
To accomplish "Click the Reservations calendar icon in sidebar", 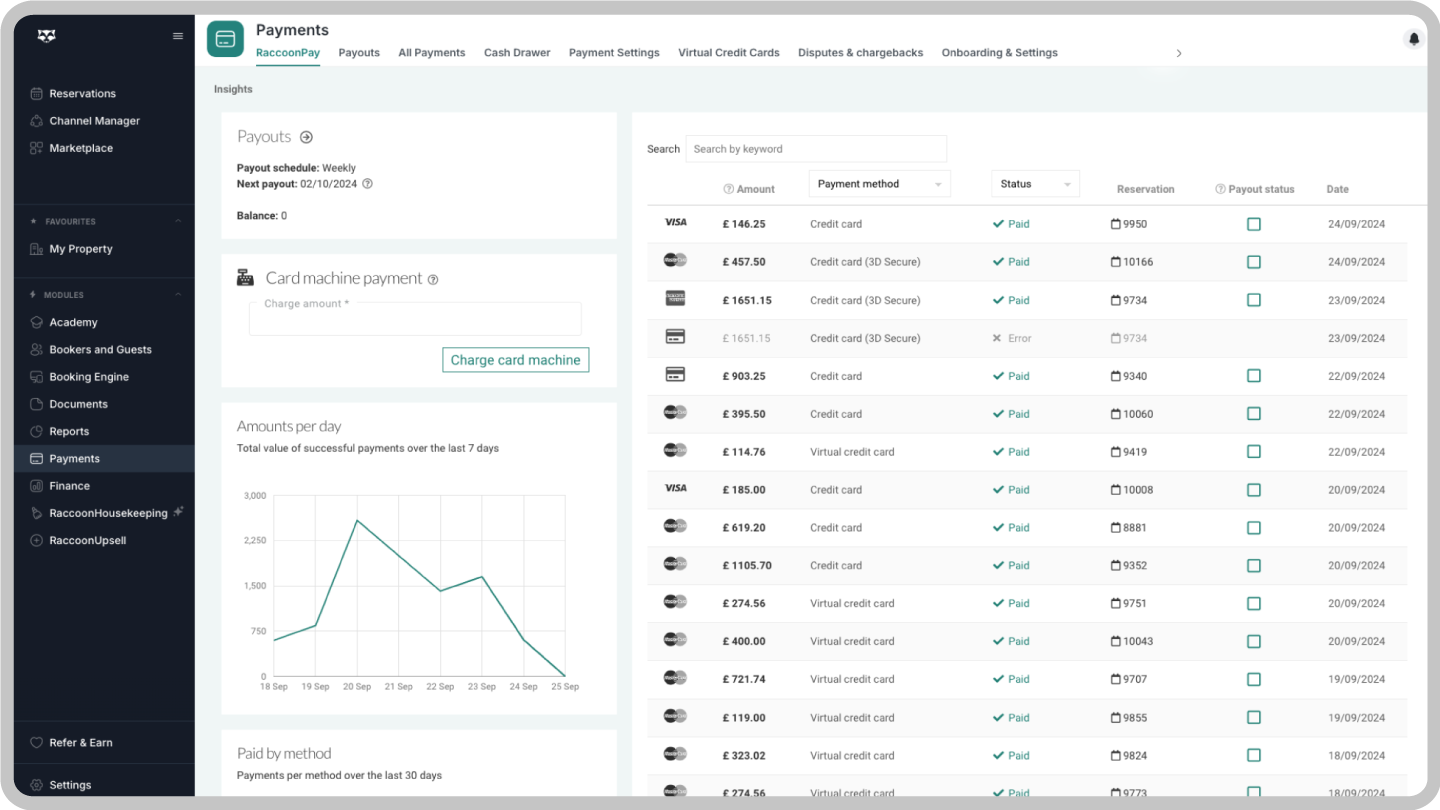I will (x=37, y=94).
